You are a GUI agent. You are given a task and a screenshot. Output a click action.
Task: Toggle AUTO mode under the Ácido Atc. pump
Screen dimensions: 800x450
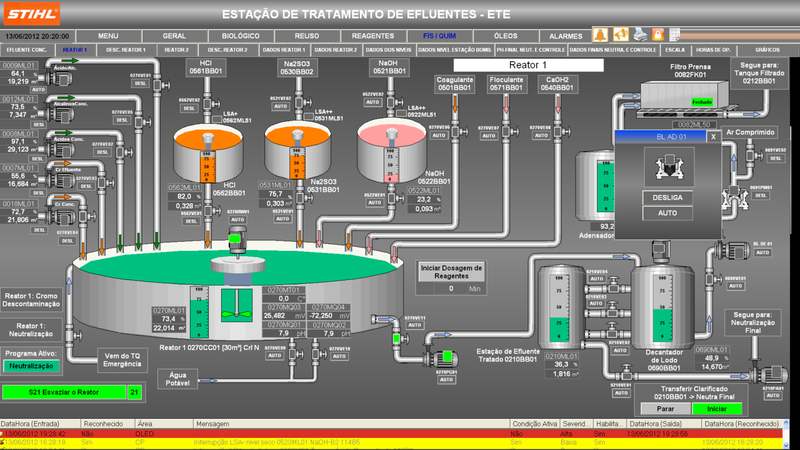tap(38, 89)
